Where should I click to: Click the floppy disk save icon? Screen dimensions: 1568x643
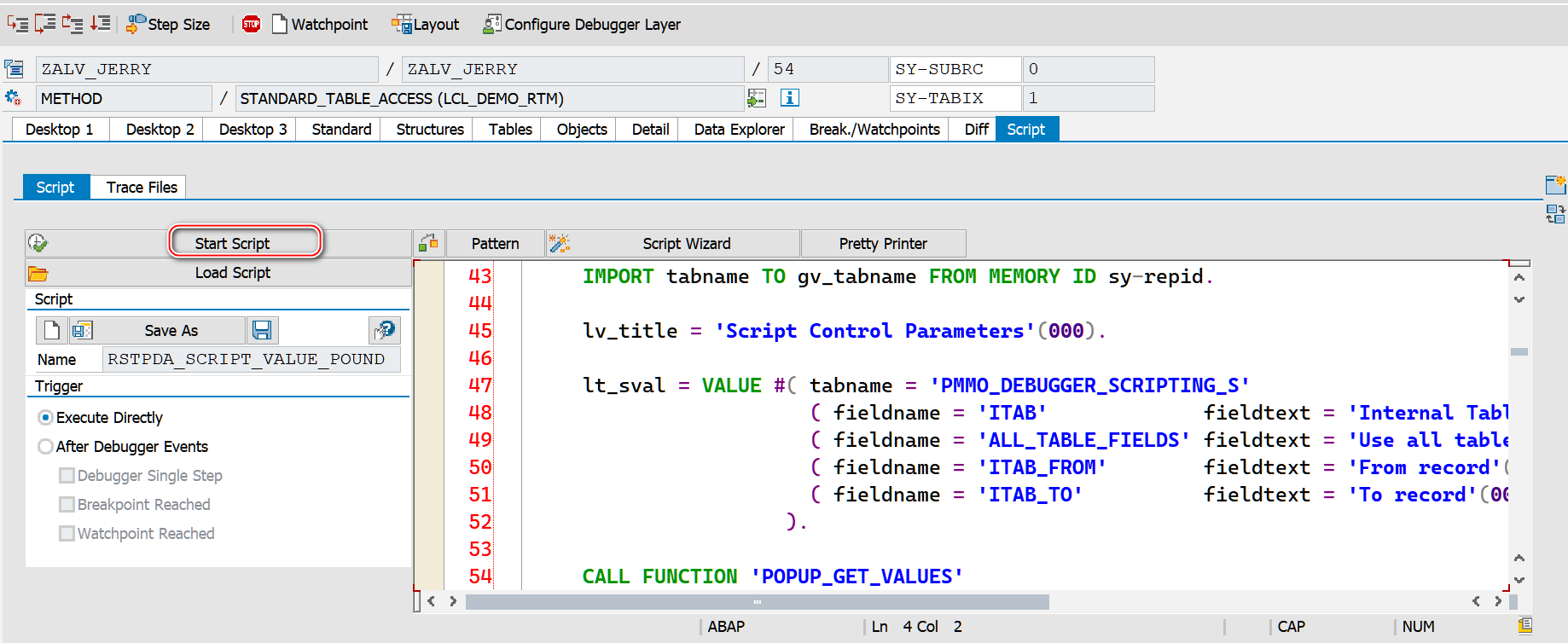(x=263, y=330)
